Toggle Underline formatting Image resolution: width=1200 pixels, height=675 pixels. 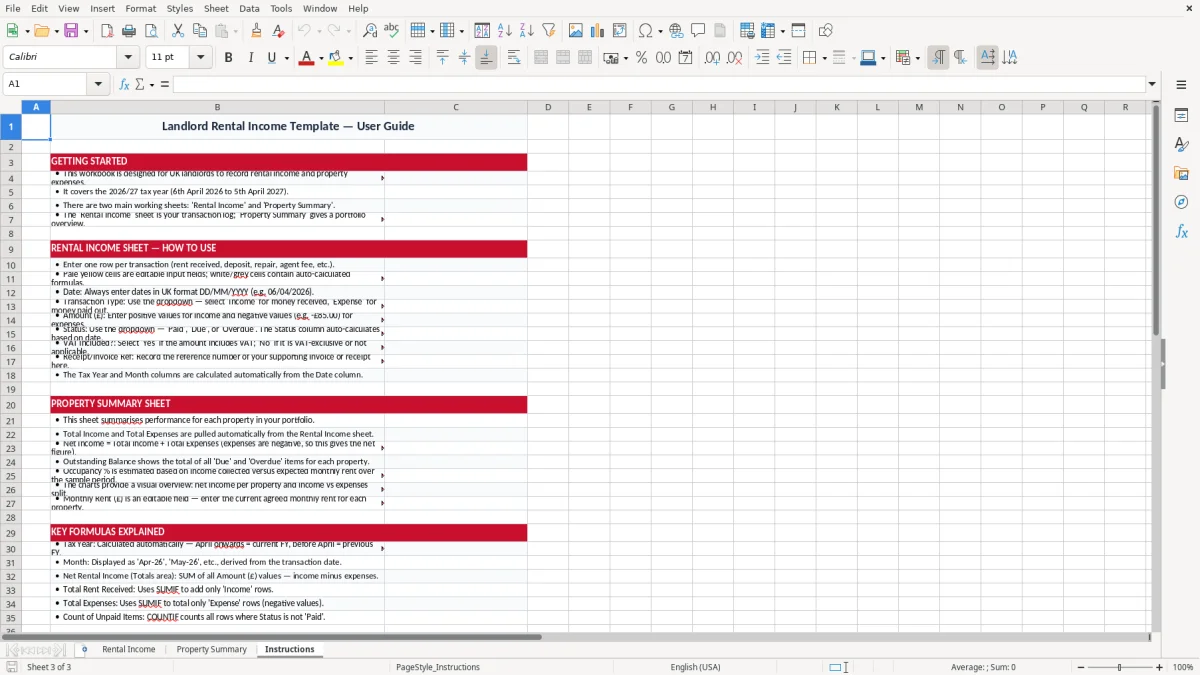point(271,58)
